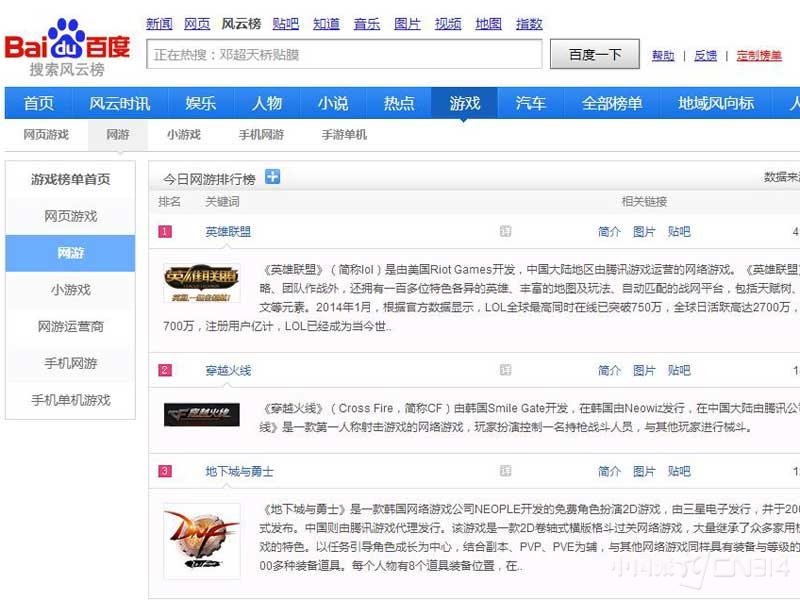Click the 帮助 help link
The width and height of the screenshot is (800, 600).
click(663, 55)
